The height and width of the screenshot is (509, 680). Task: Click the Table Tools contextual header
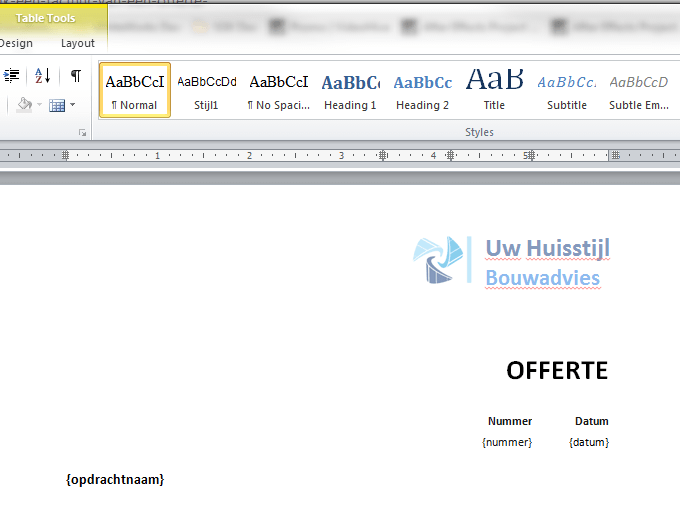(x=46, y=18)
